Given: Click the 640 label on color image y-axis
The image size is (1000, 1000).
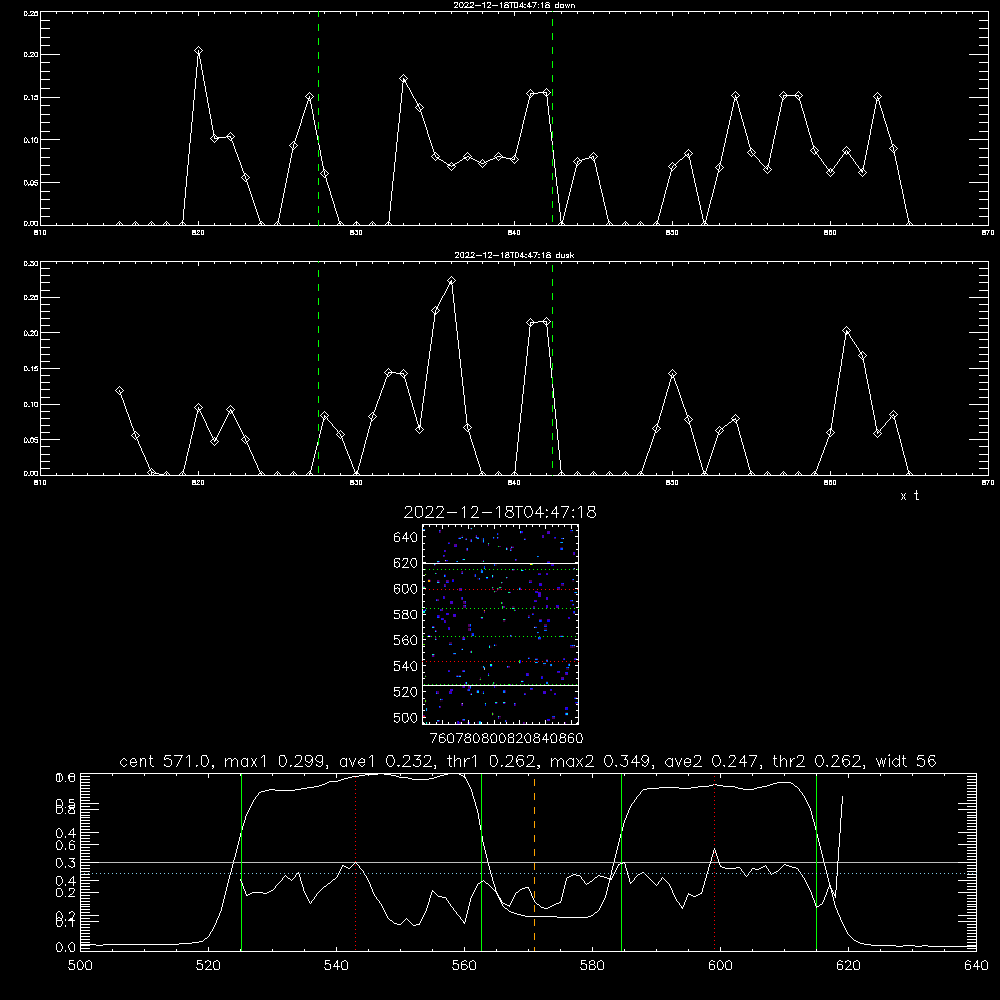Looking at the screenshot, I should [x=406, y=537].
